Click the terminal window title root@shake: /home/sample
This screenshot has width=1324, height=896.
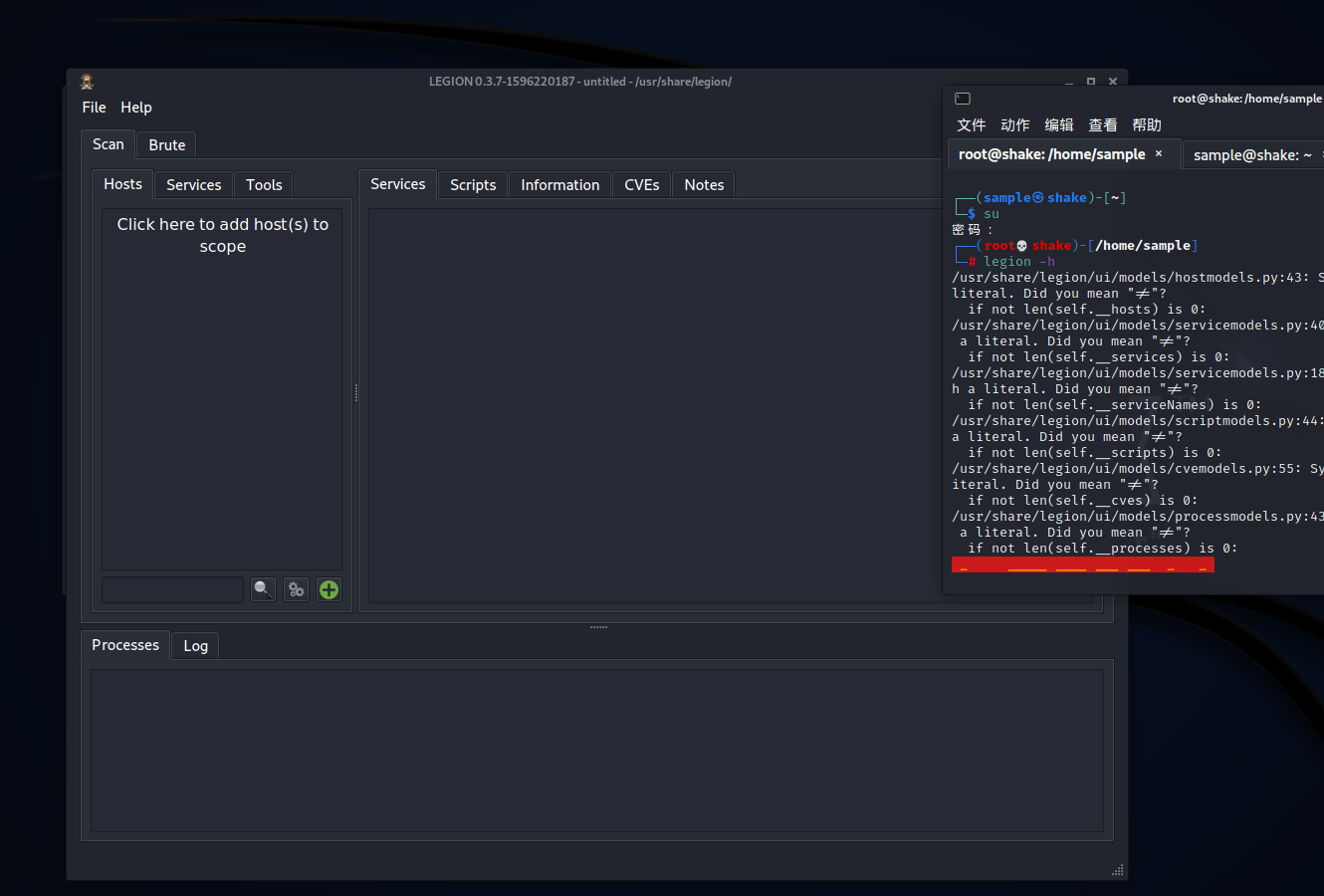point(1247,99)
